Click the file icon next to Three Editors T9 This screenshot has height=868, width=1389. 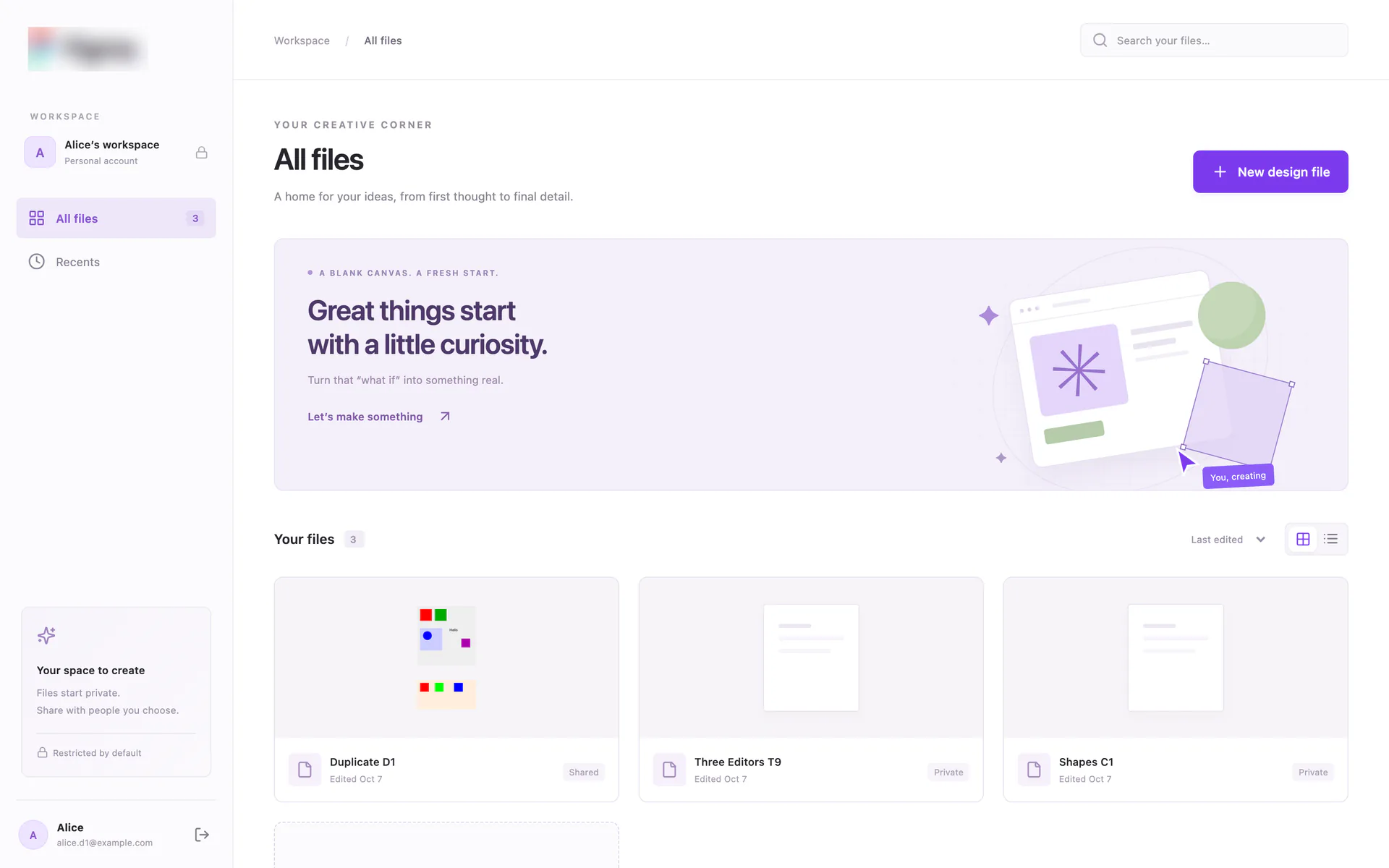click(669, 770)
